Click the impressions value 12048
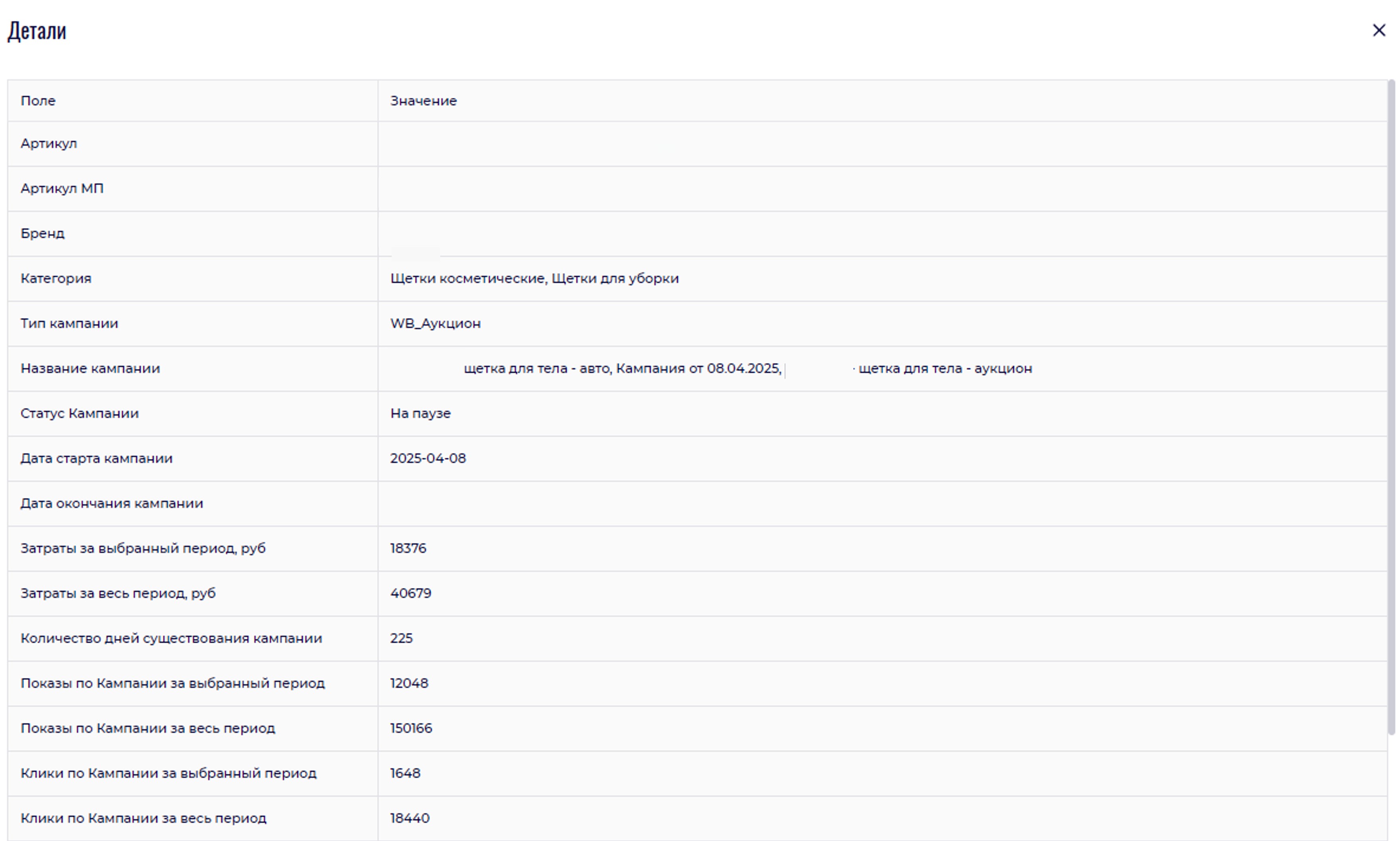1400x841 pixels. tap(408, 683)
